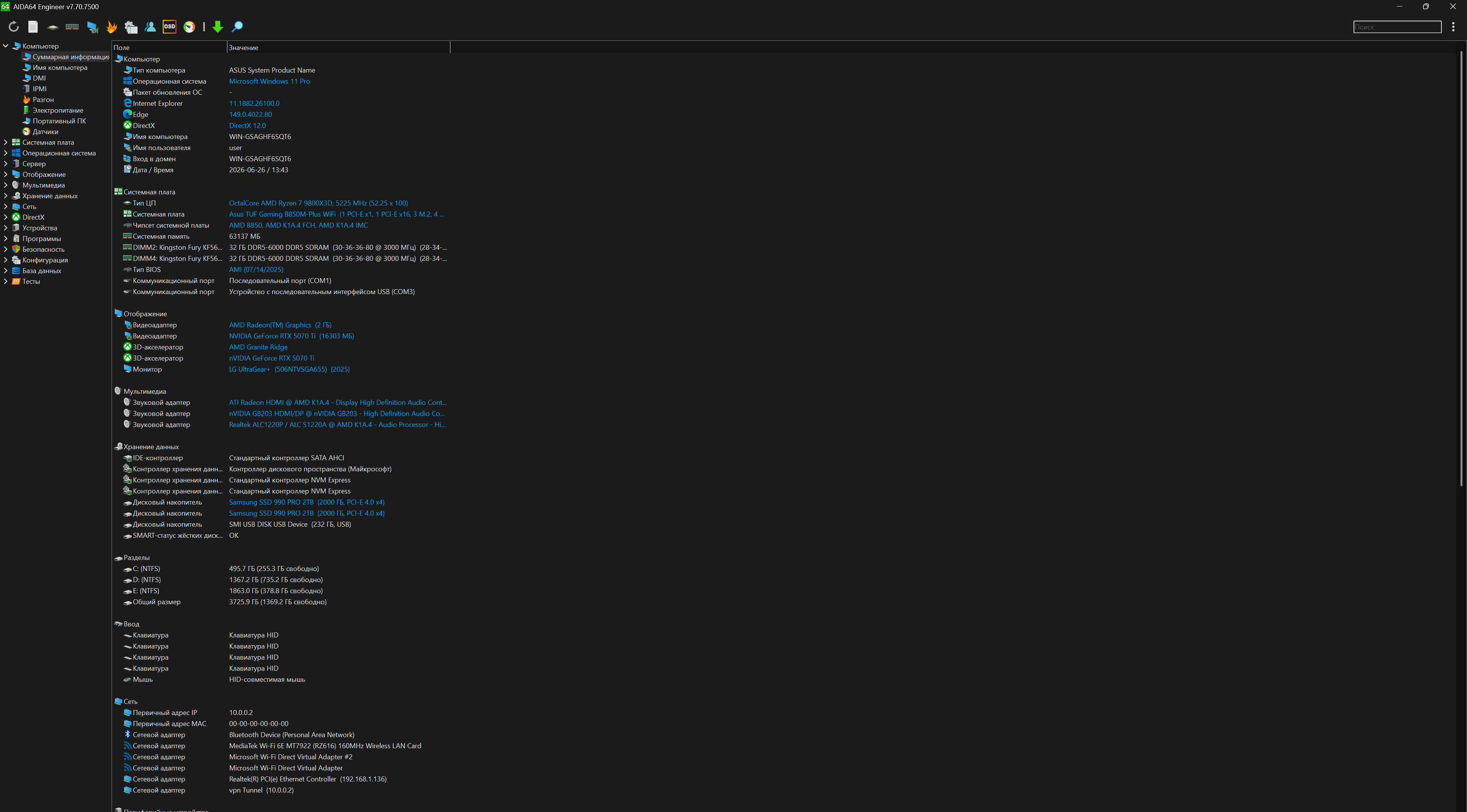Open the LG UltraGear+ monitor link
Viewport: 1467px width, 812px height.
coord(289,369)
